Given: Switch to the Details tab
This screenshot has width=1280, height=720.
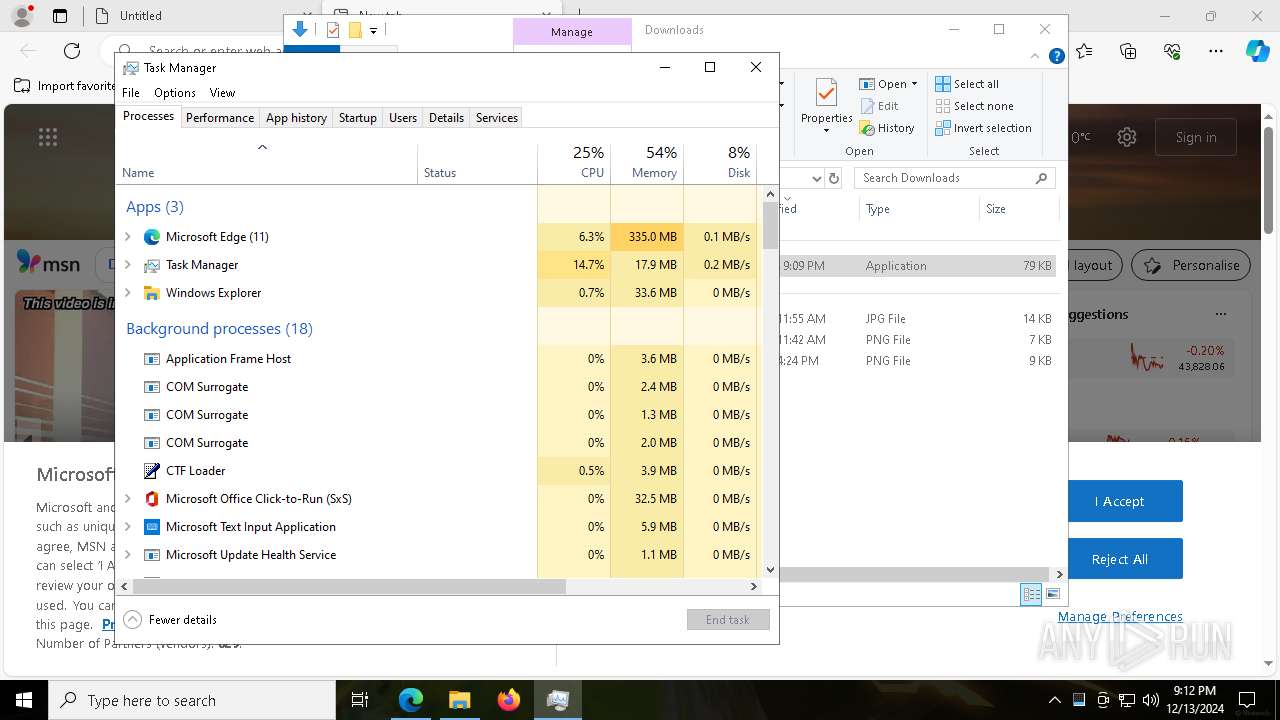Looking at the screenshot, I should coord(446,118).
